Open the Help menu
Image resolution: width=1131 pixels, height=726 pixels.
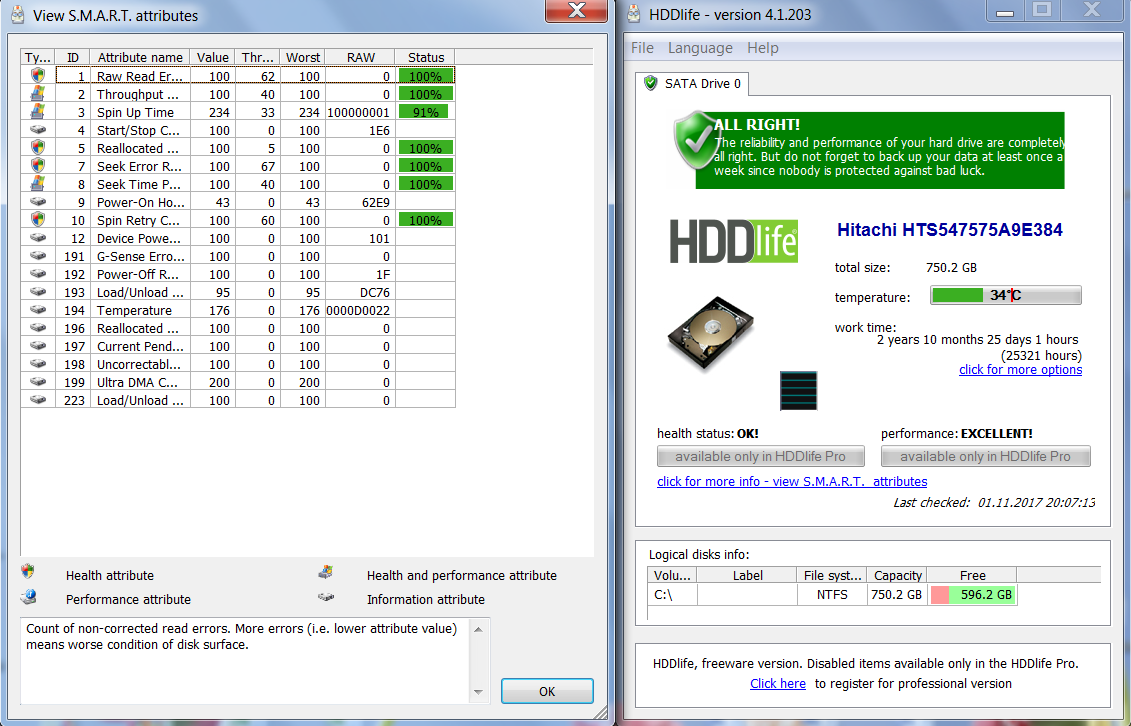(762, 48)
